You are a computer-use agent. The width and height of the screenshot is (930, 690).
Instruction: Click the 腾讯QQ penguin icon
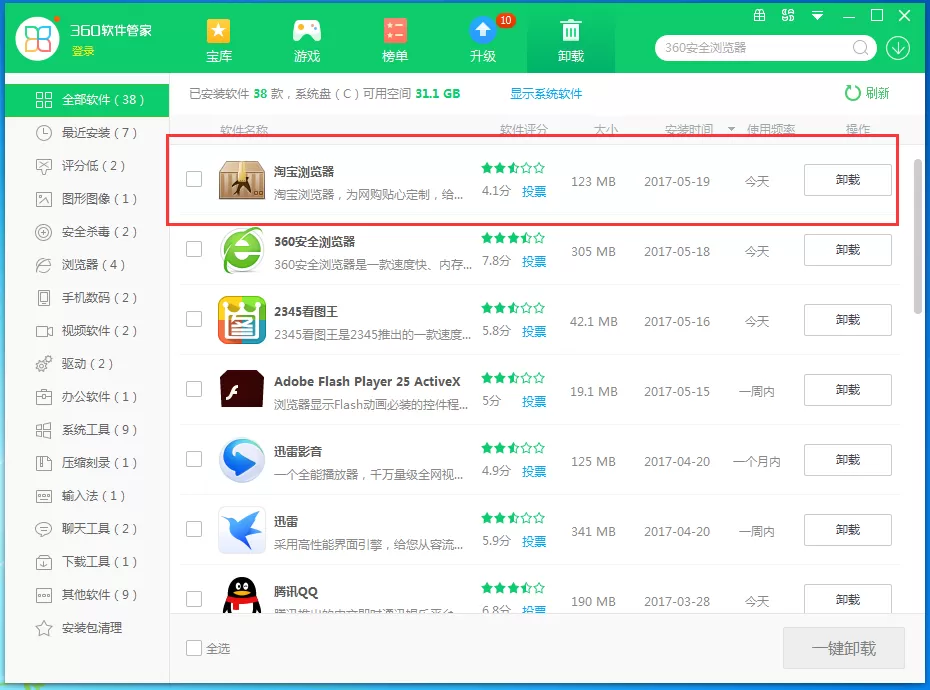[241, 595]
